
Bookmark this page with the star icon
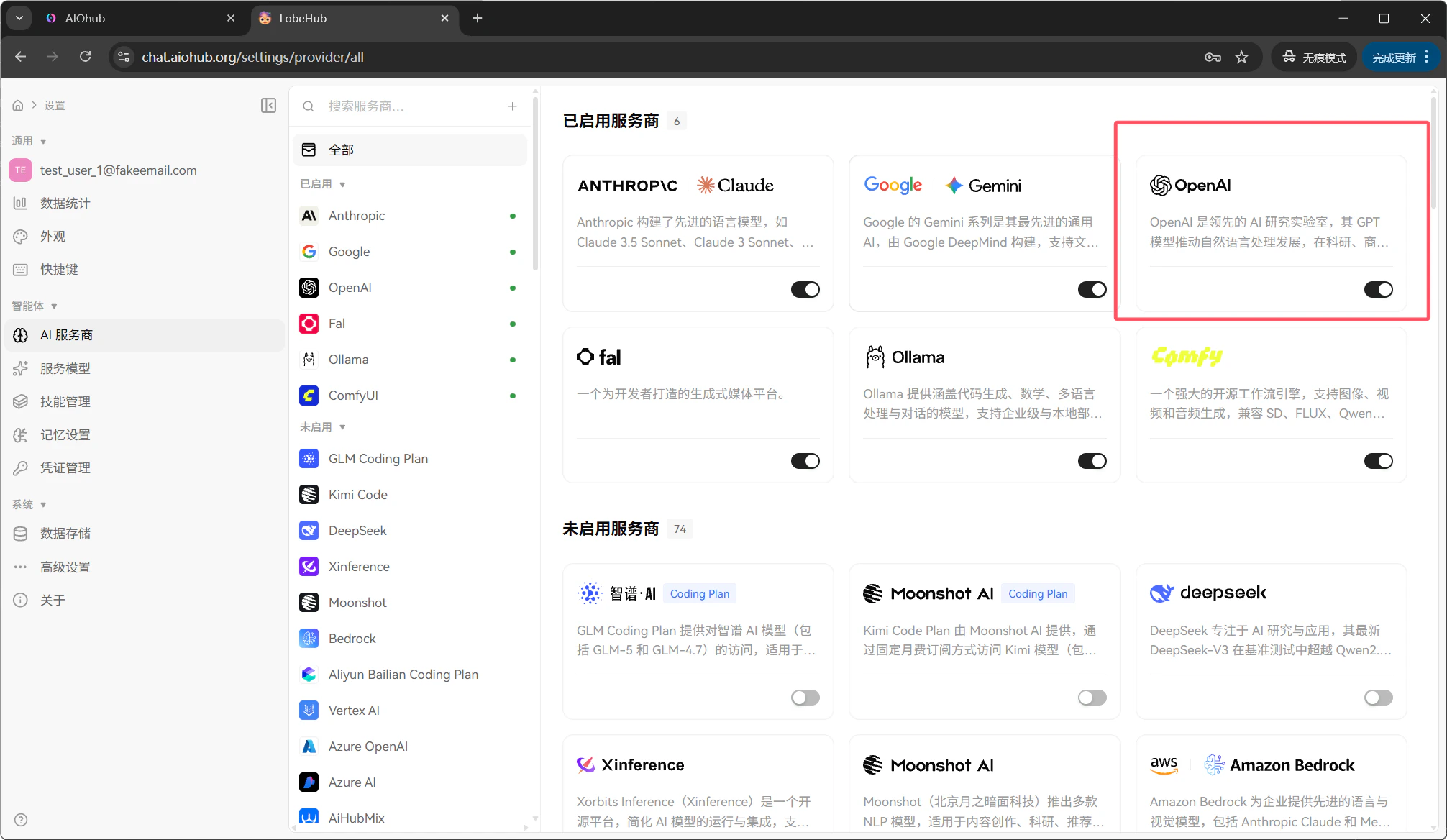tap(1241, 58)
